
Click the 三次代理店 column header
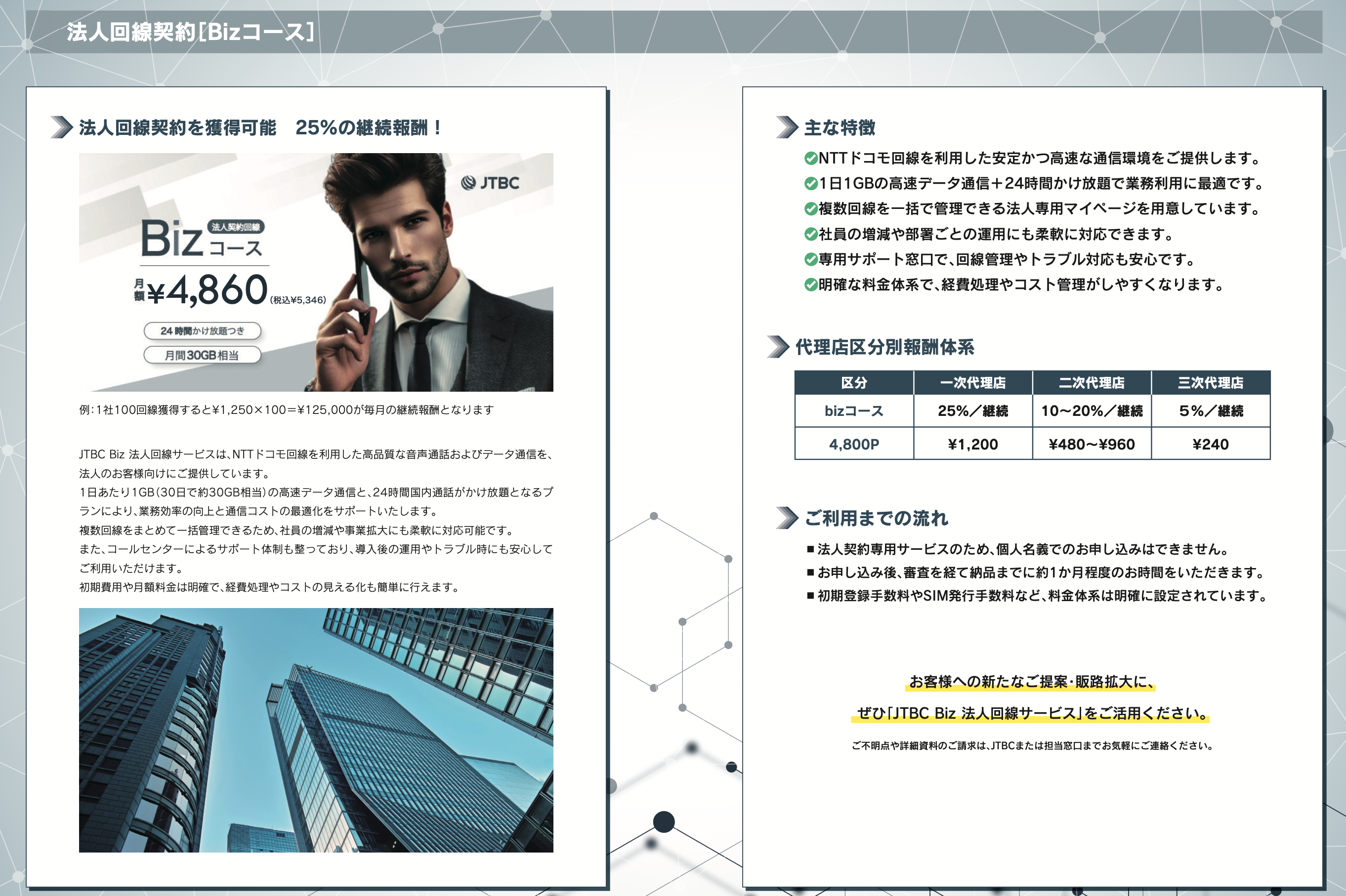click(1211, 382)
